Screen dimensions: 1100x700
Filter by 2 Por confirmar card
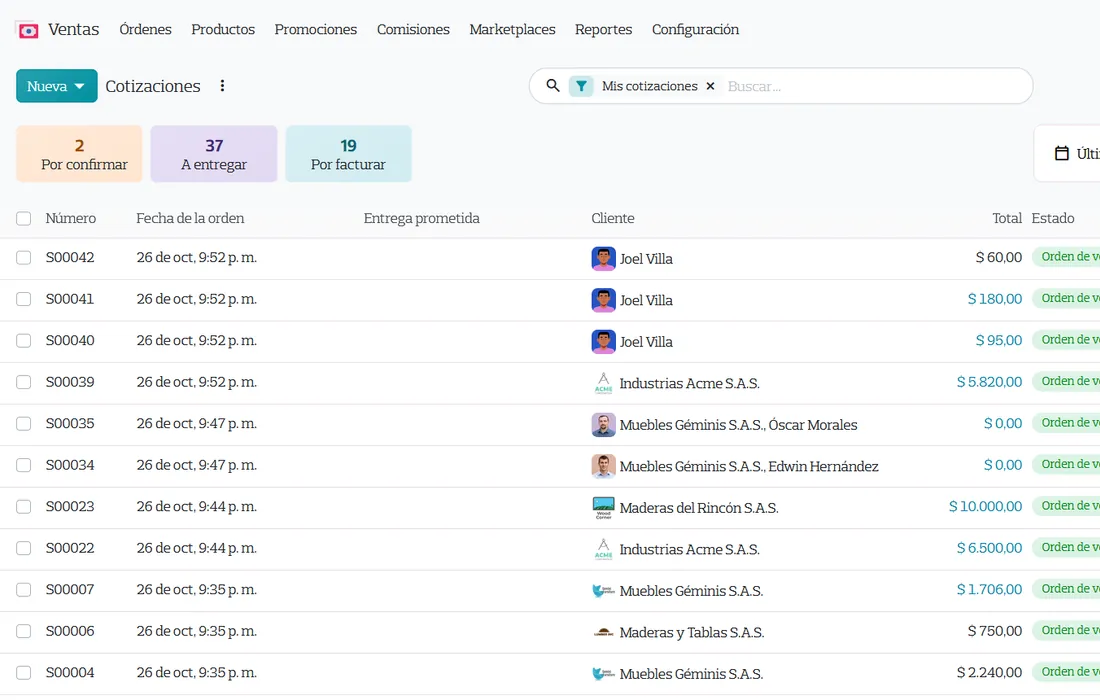pos(79,154)
